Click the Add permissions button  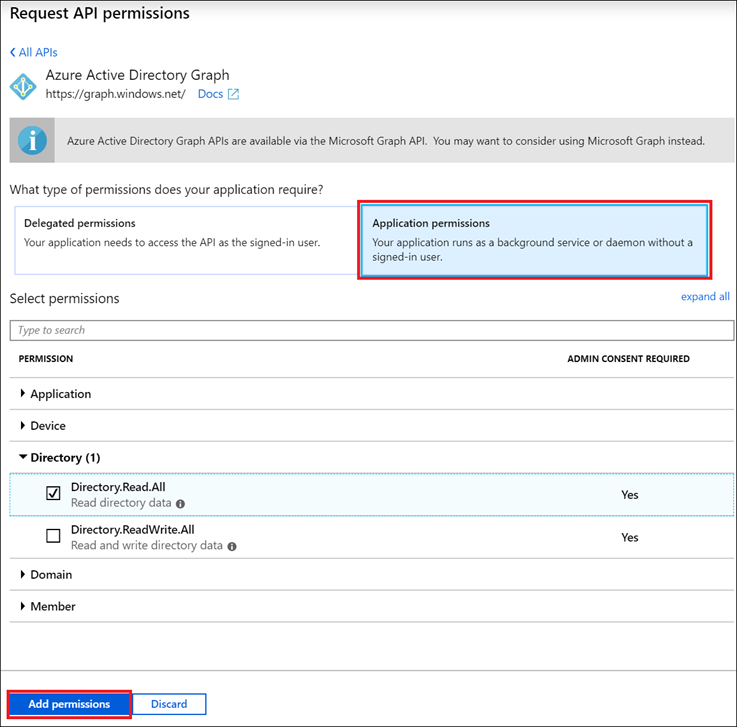(x=69, y=704)
